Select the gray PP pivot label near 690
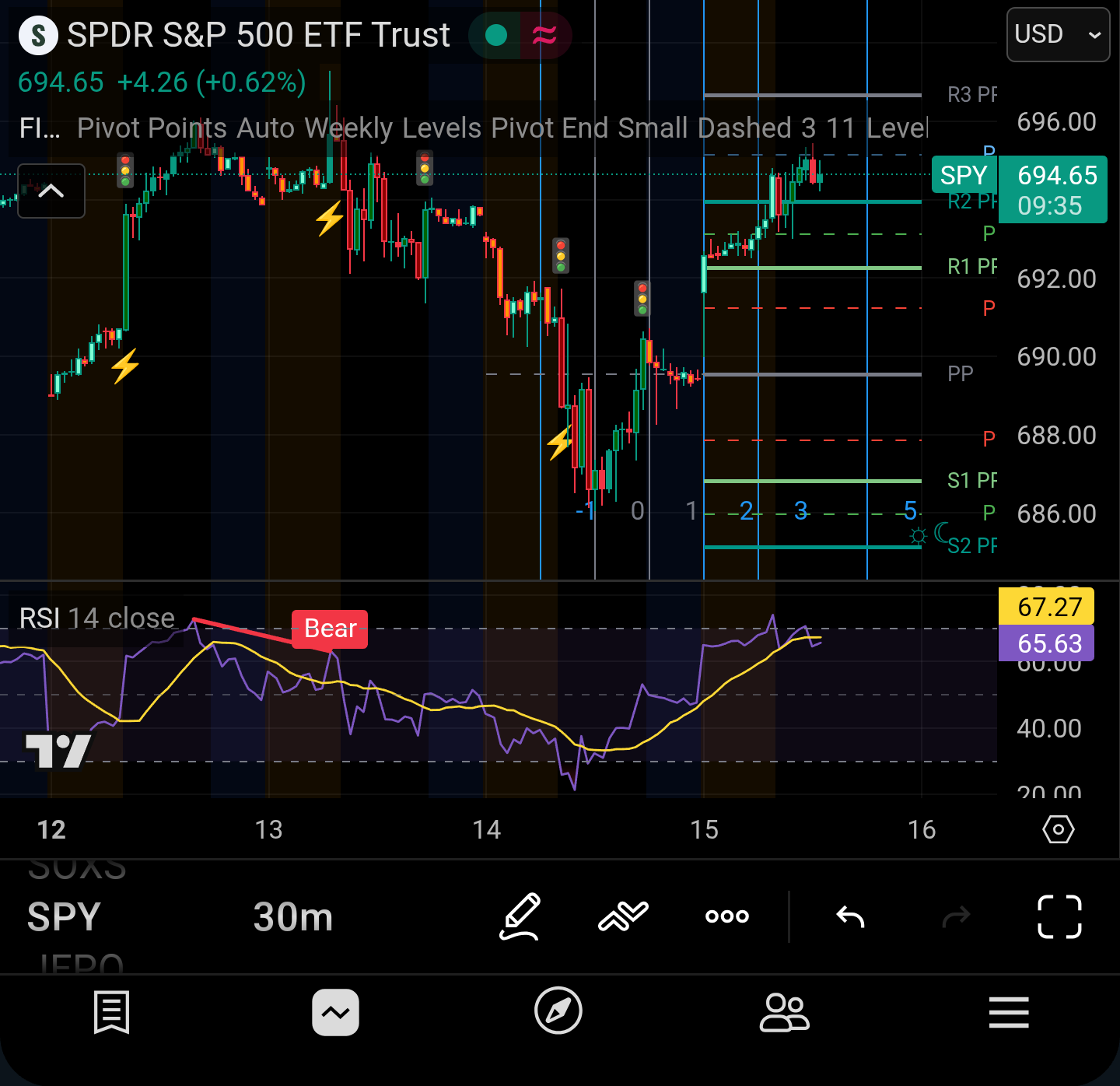 coord(961,374)
